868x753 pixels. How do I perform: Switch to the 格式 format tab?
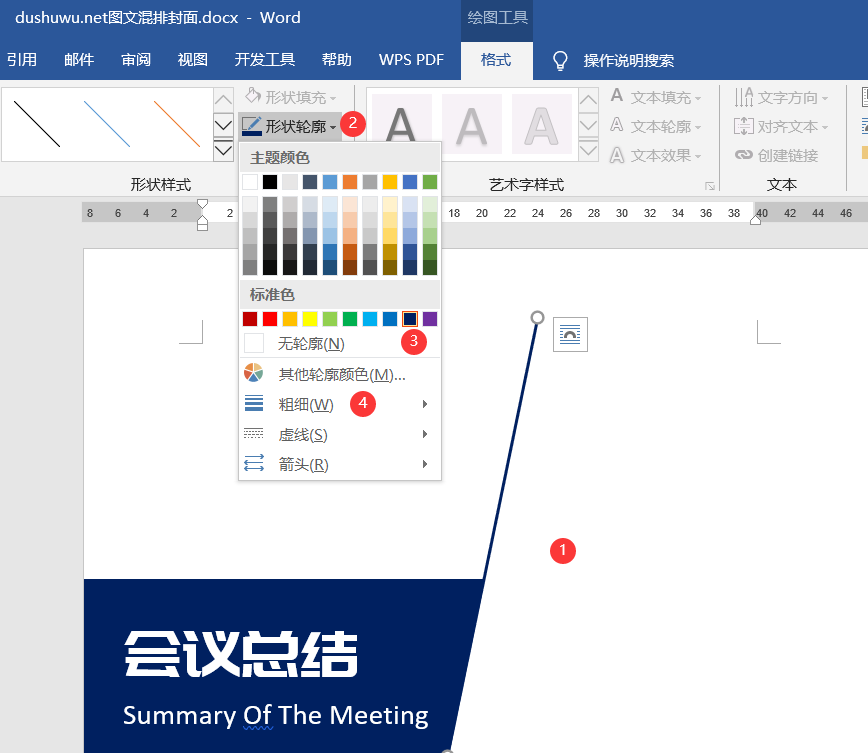click(x=496, y=60)
